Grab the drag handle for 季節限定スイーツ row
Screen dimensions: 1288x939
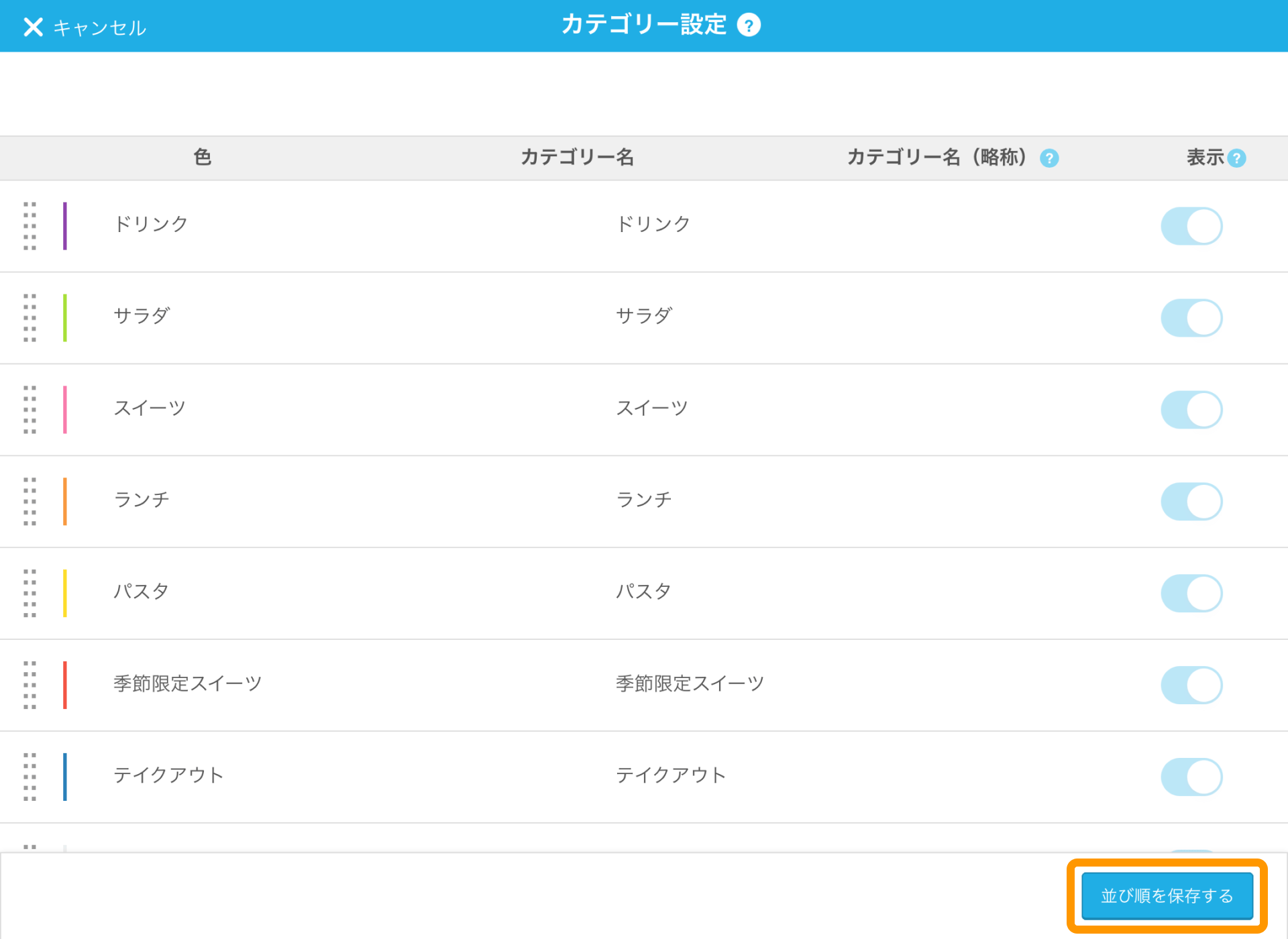point(30,685)
